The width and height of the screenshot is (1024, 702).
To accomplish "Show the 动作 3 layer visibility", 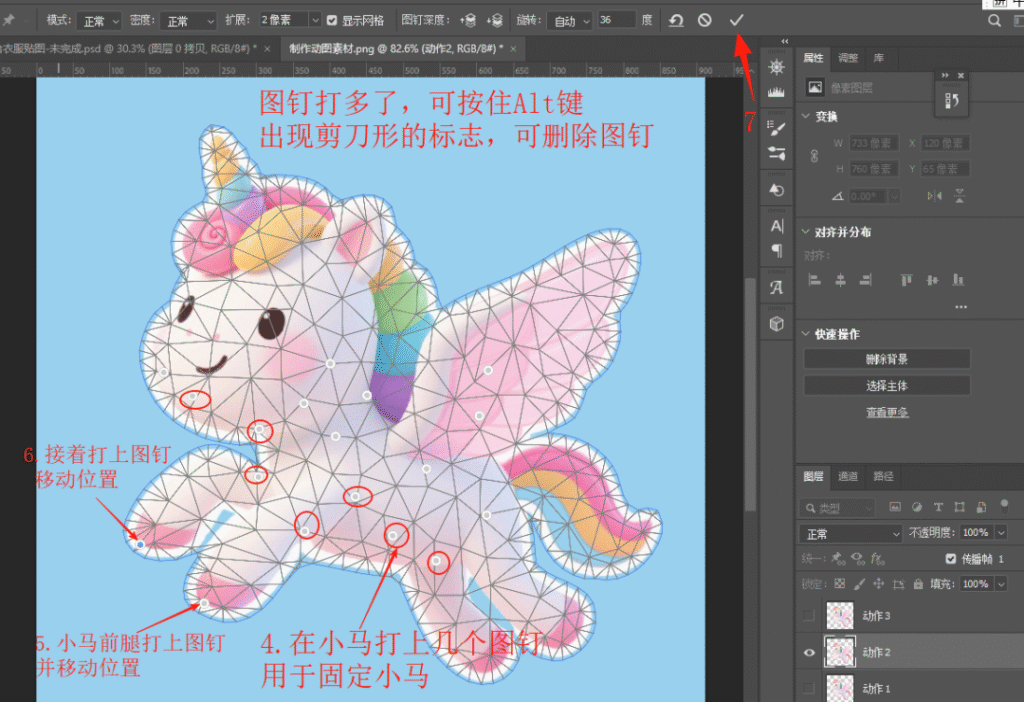I will tap(808, 615).
